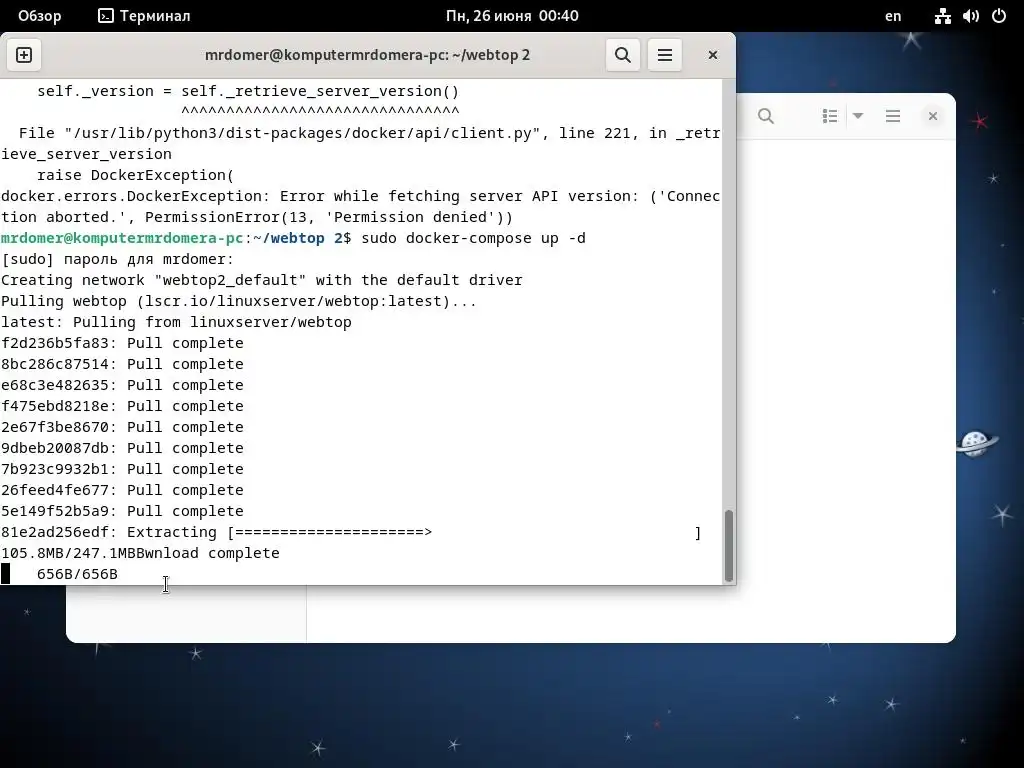Open background window's hamburger menu
The width and height of the screenshot is (1024, 768).
[893, 116]
